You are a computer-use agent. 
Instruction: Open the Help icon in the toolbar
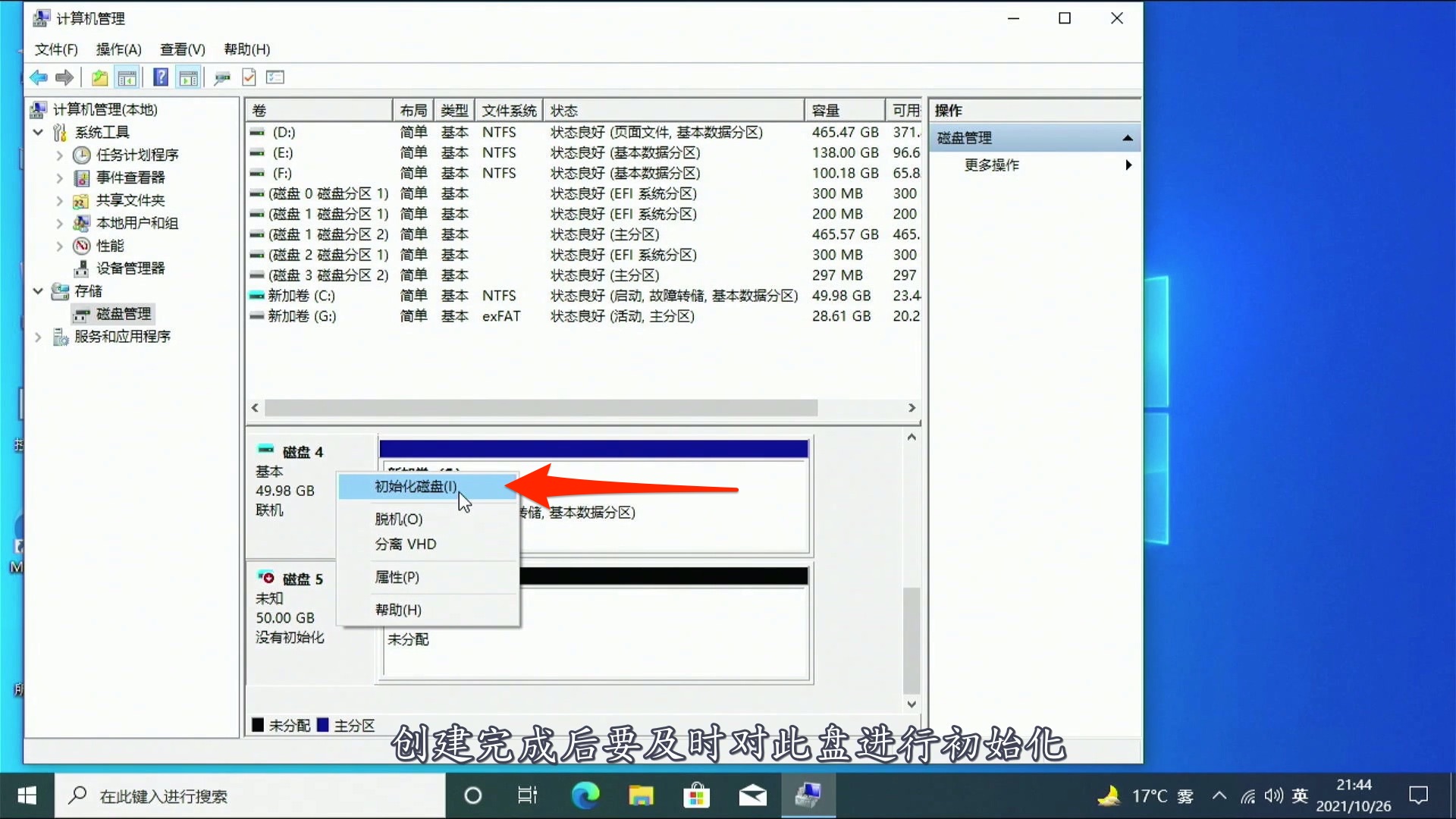(x=160, y=77)
